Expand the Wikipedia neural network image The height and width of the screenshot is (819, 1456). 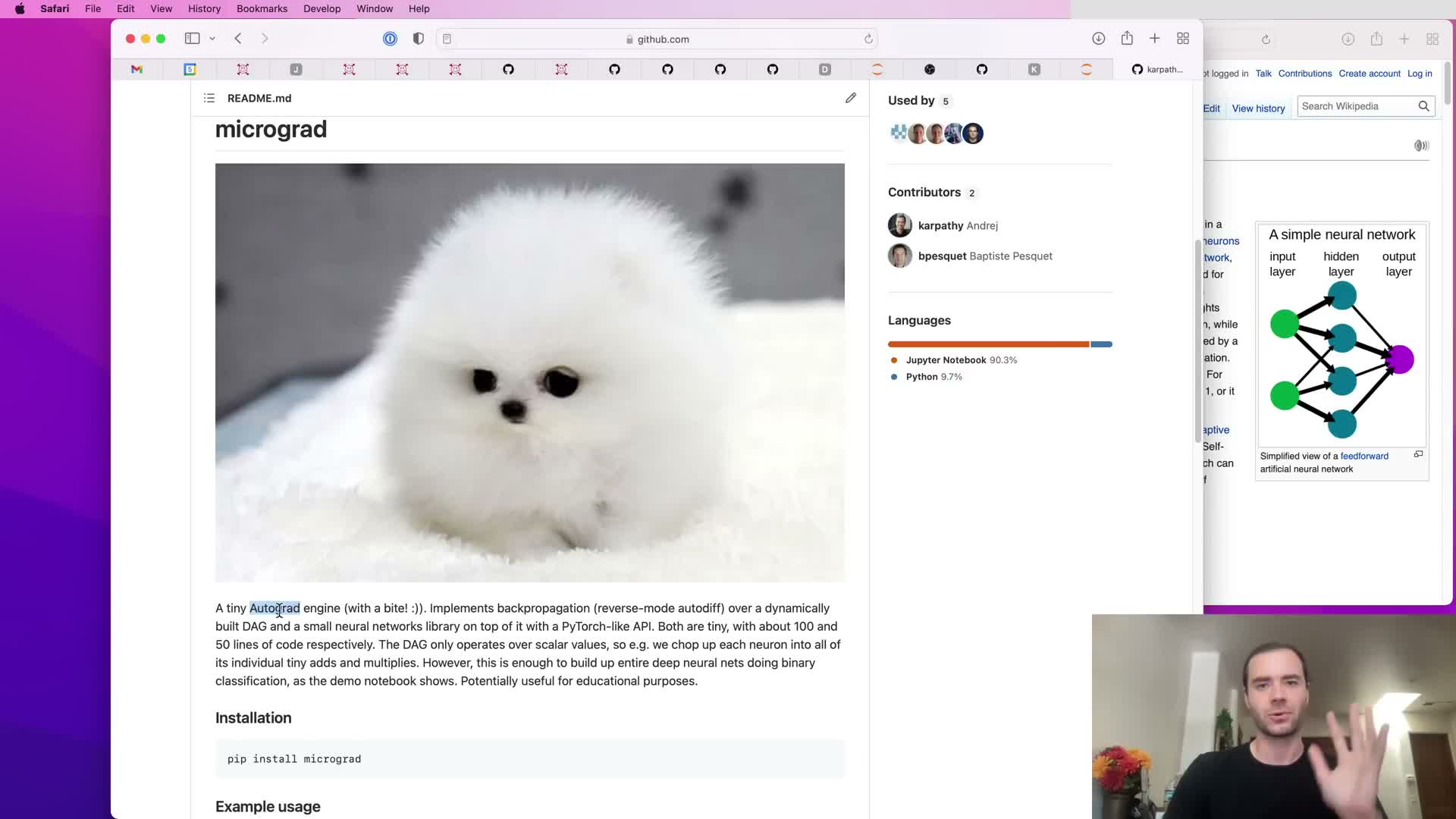point(1418,454)
